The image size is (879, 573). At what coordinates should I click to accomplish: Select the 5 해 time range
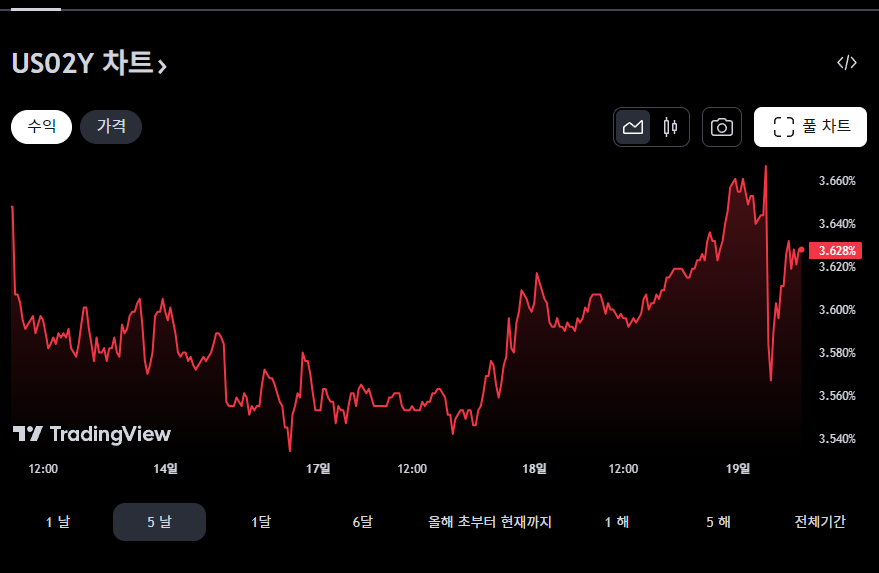click(x=718, y=522)
